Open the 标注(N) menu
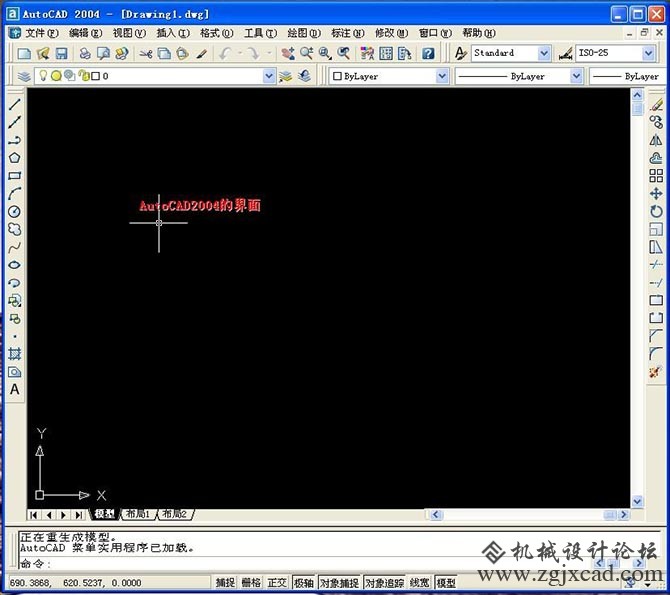The width and height of the screenshot is (670, 595). tap(347, 33)
